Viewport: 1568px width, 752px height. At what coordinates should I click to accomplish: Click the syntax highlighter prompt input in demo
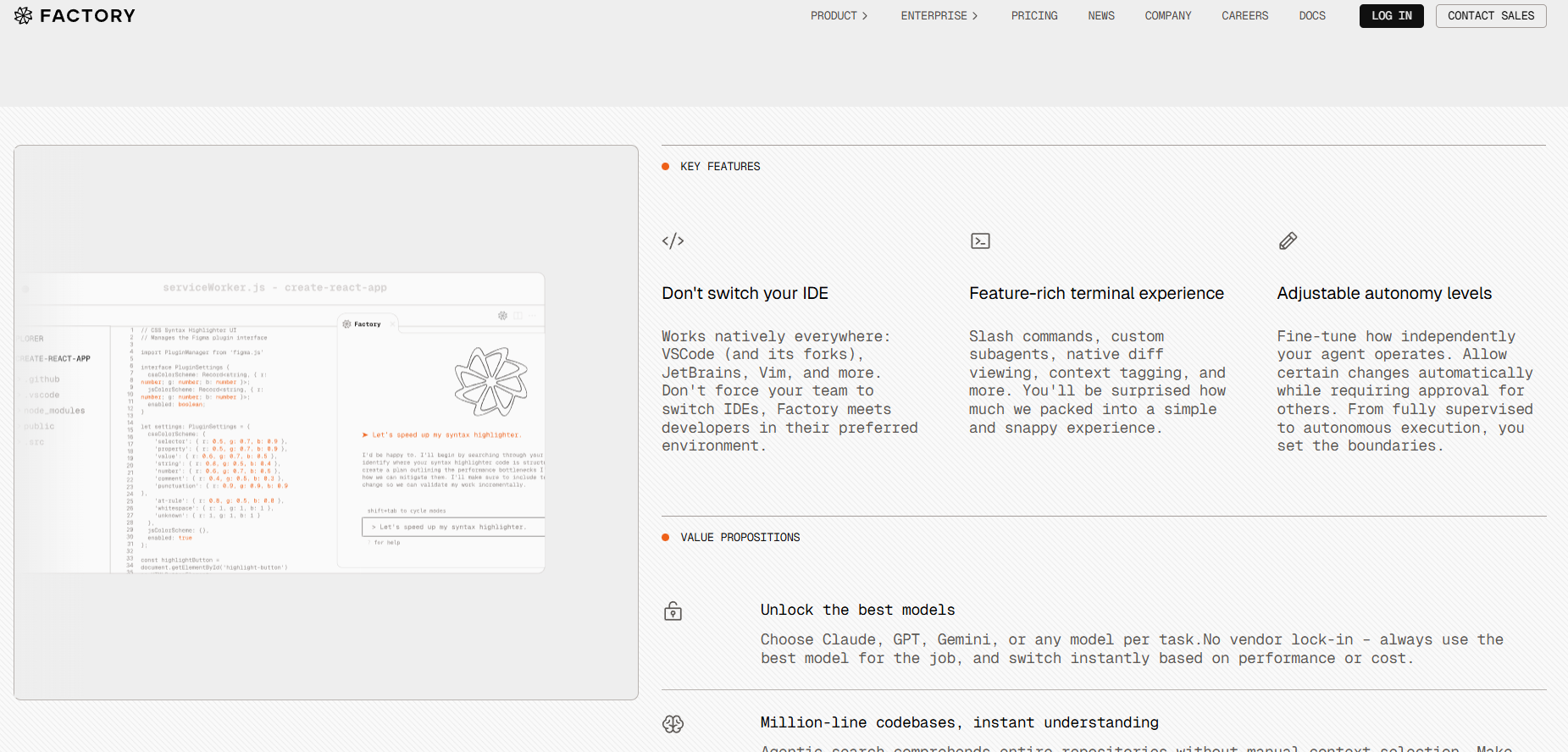coord(453,527)
